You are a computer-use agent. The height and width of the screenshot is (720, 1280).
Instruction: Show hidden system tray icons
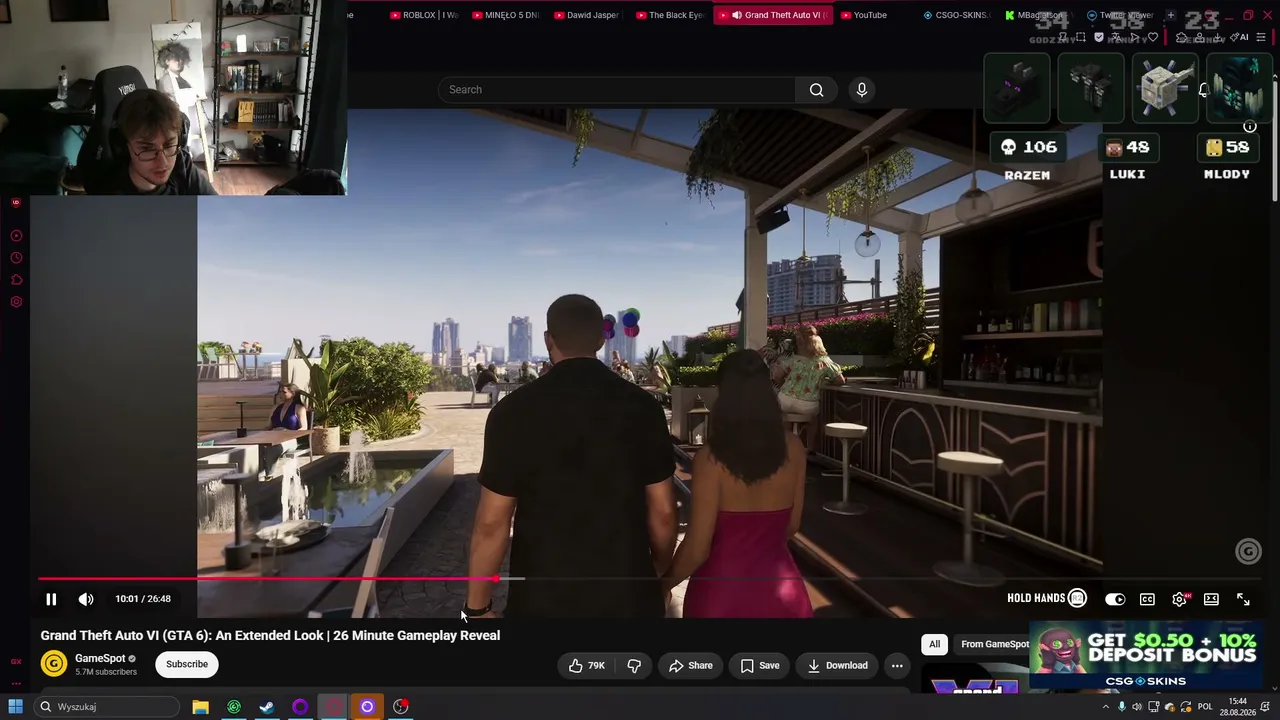coord(1106,707)
